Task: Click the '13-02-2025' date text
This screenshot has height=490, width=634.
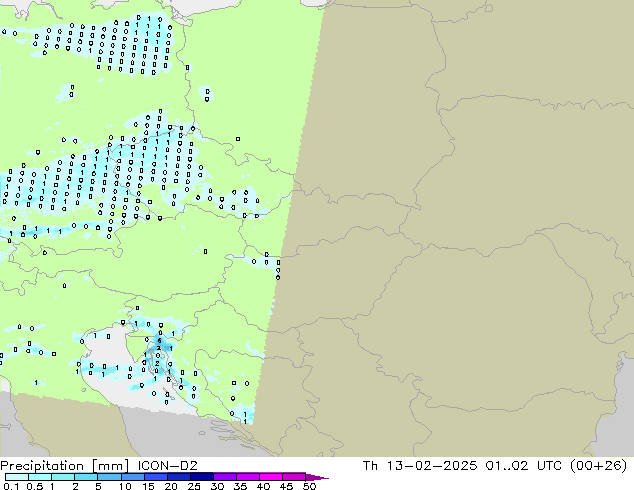Action: [431, 466]
